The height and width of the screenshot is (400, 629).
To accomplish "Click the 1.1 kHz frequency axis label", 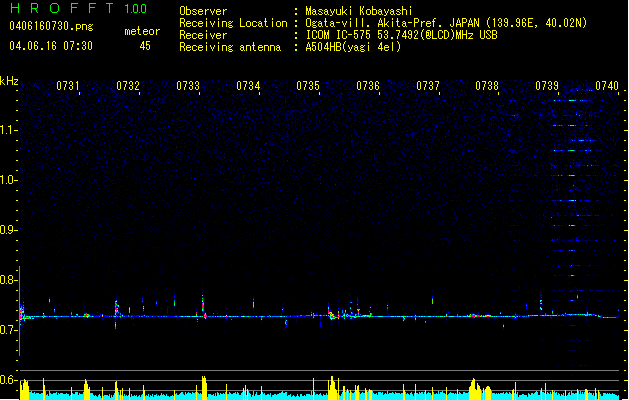I will click(x=8, y=130).
